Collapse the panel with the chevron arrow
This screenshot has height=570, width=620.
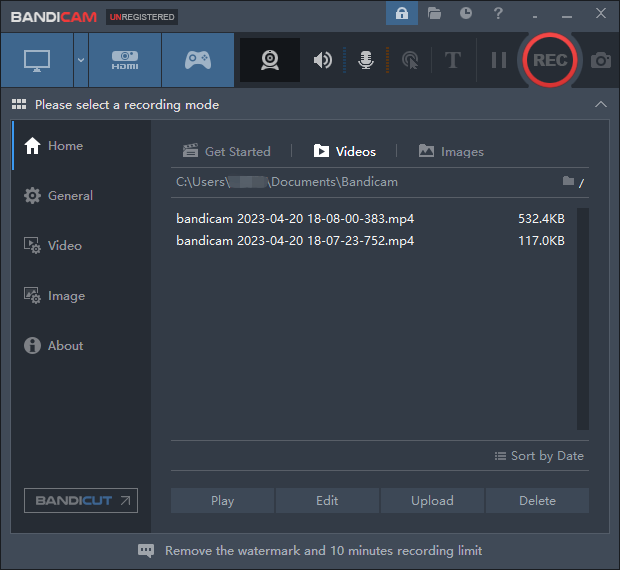click(x=601, y=105)
